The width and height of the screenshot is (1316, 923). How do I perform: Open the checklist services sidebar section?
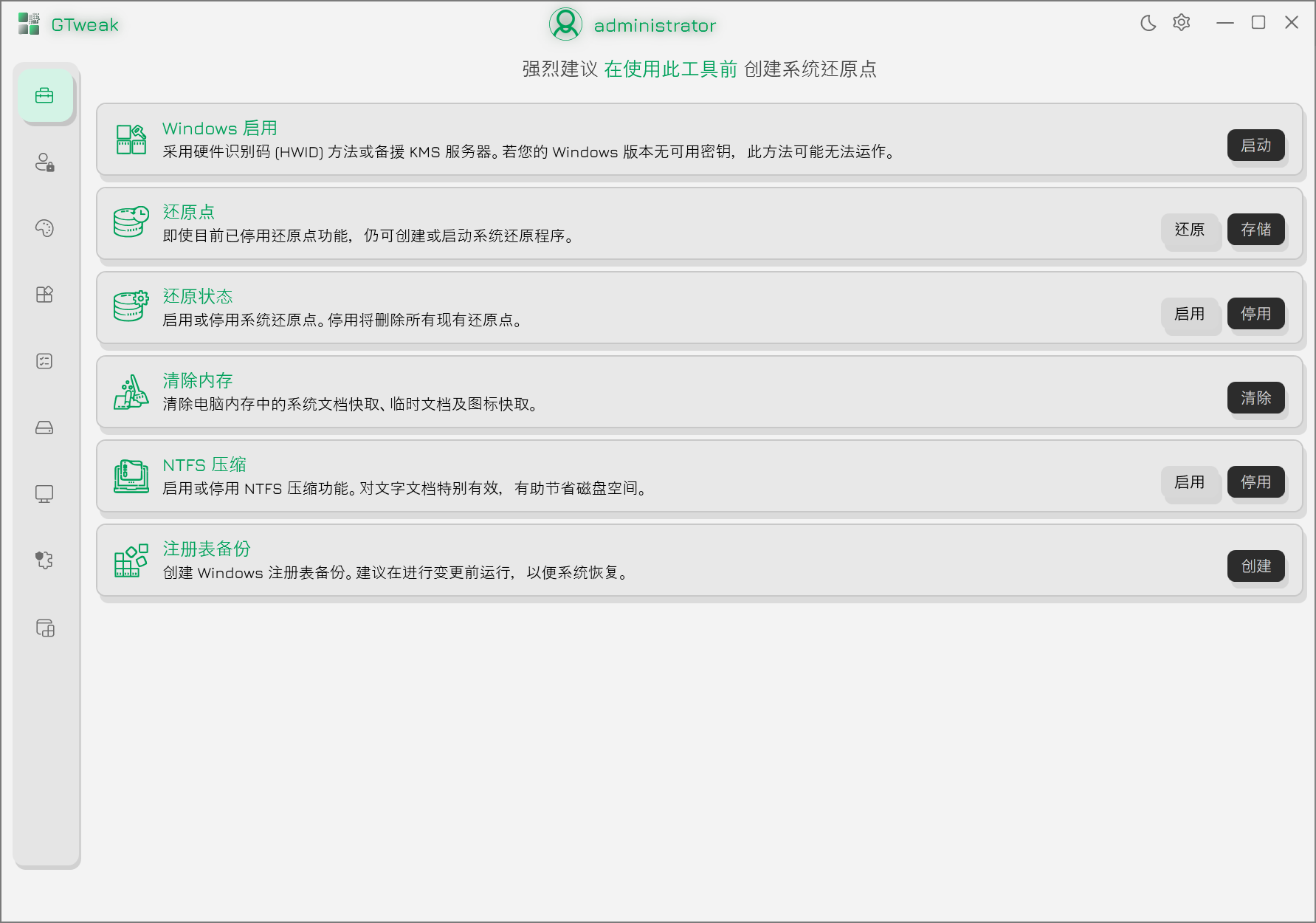click(x=44, y=361)
